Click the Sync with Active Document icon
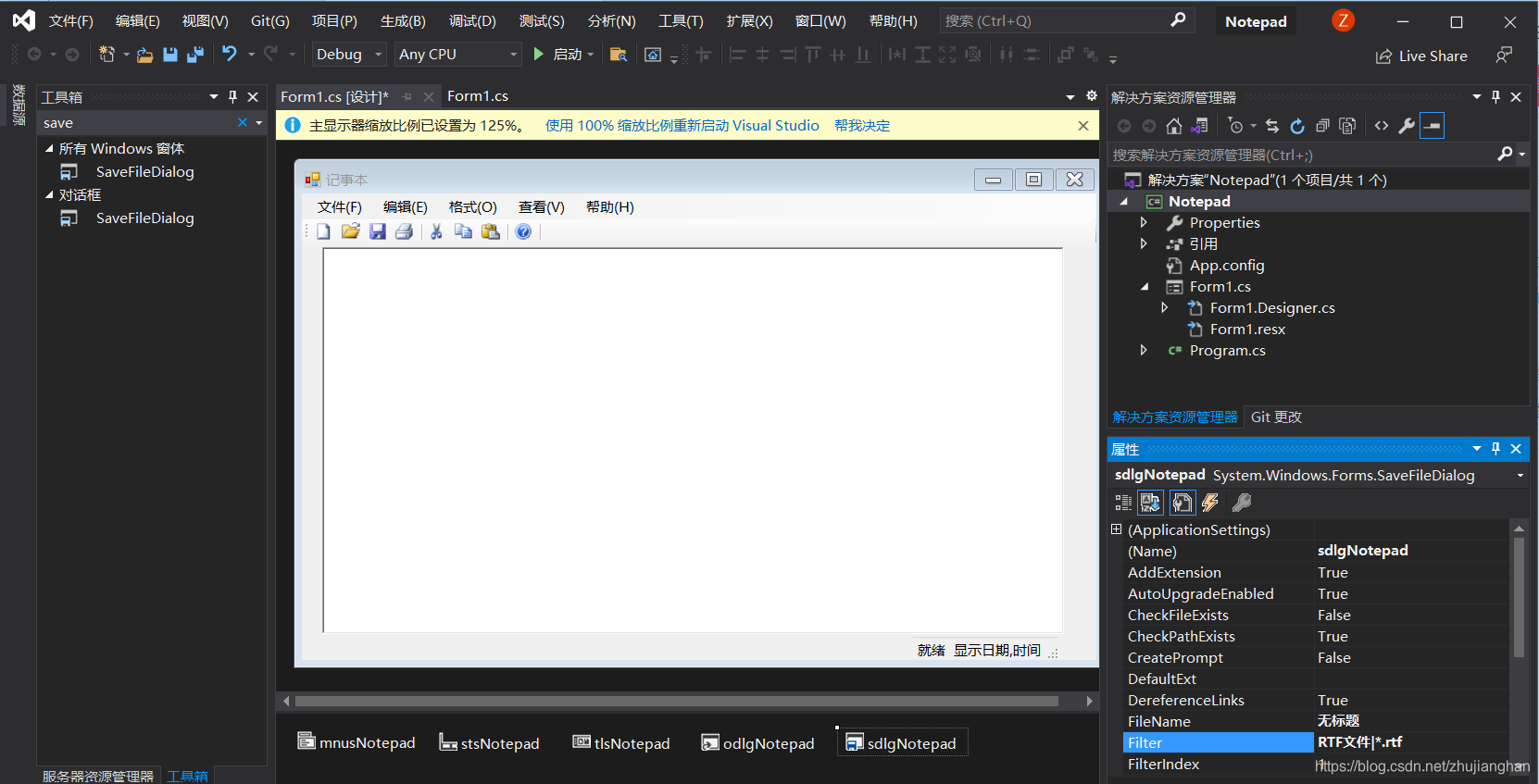The image size is (1539, 784). (x=1272, y=126)
